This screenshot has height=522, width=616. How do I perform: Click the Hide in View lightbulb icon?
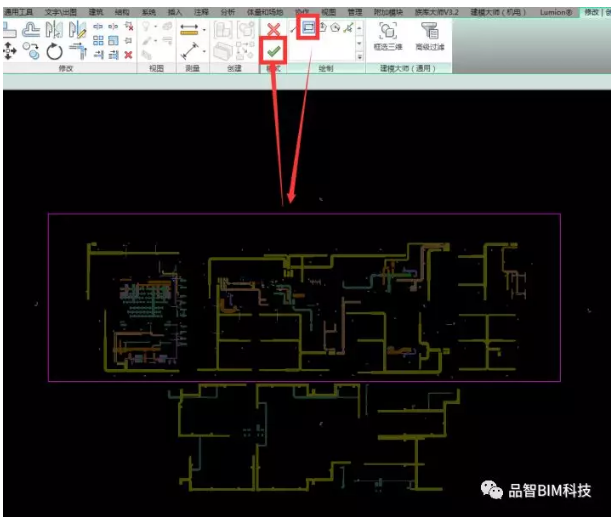146,27
